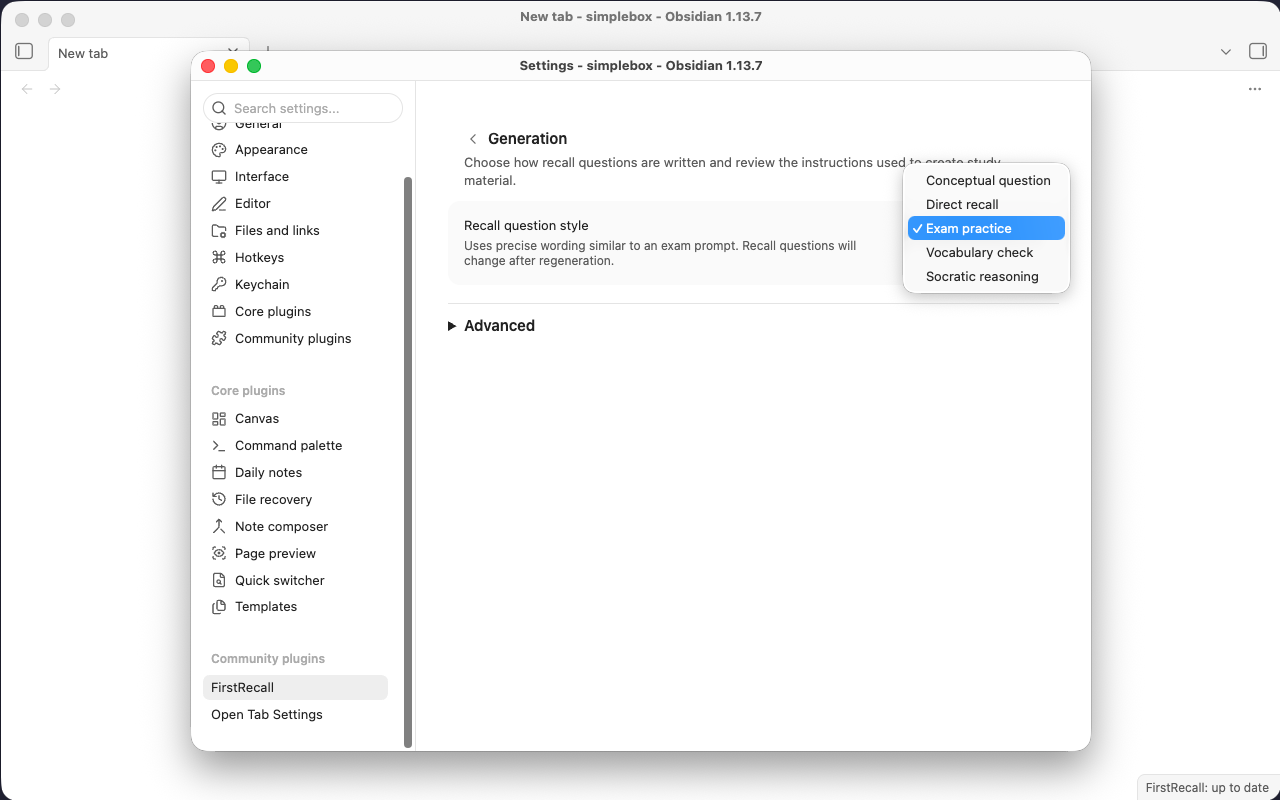Click the Page preview icon
Screen dimensions: 1280x800
point(219,554)
